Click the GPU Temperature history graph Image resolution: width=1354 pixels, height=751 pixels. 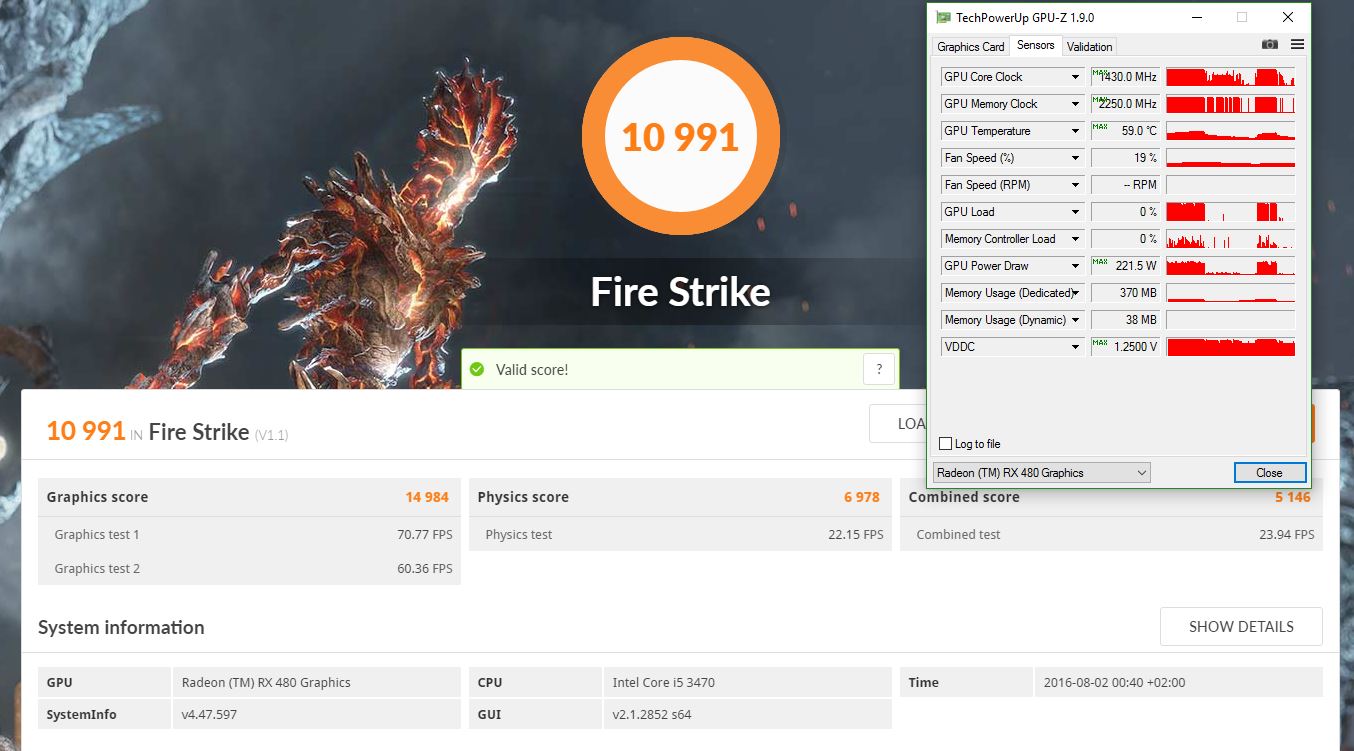point(1230,131)
